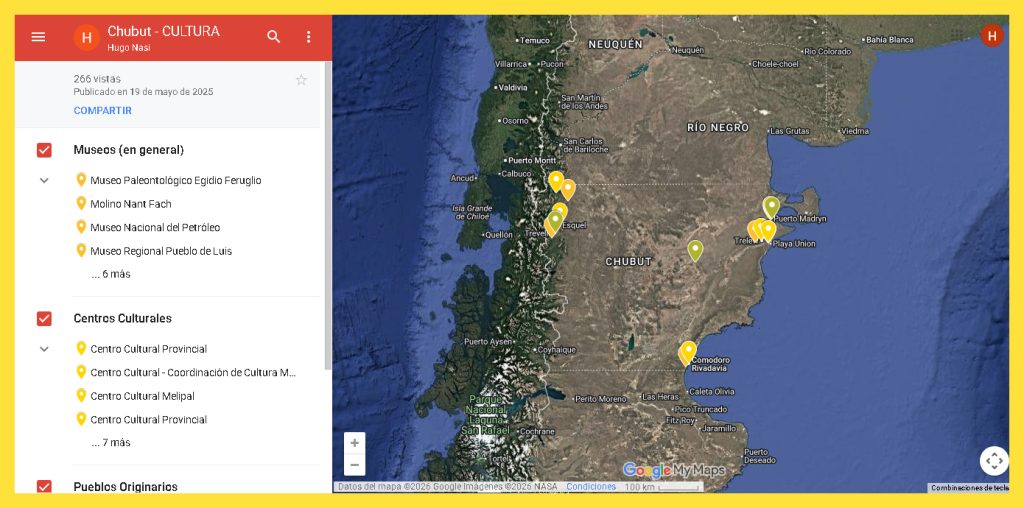
Task: Open the hamburger menu in header
Action: coord(38,37)
